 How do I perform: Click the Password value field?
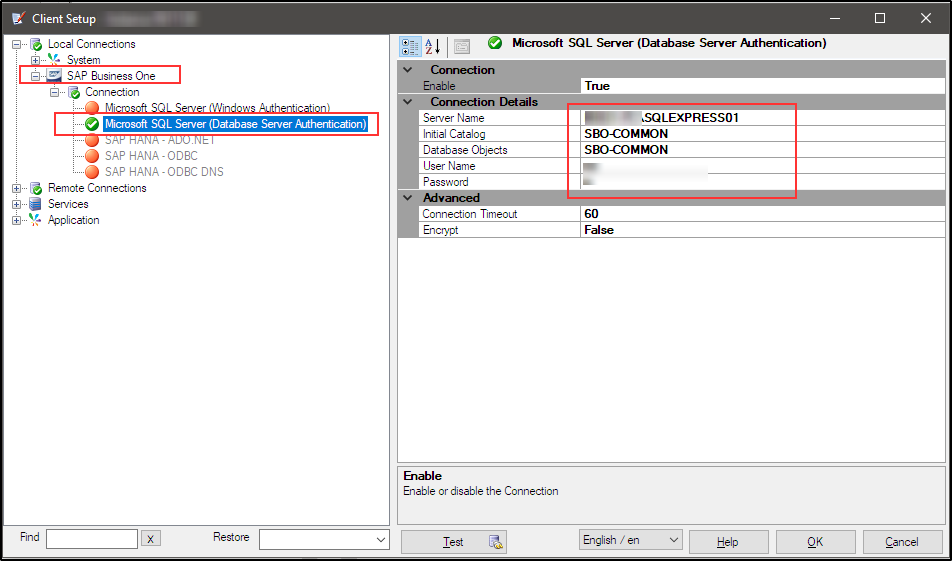click(763, 182)
